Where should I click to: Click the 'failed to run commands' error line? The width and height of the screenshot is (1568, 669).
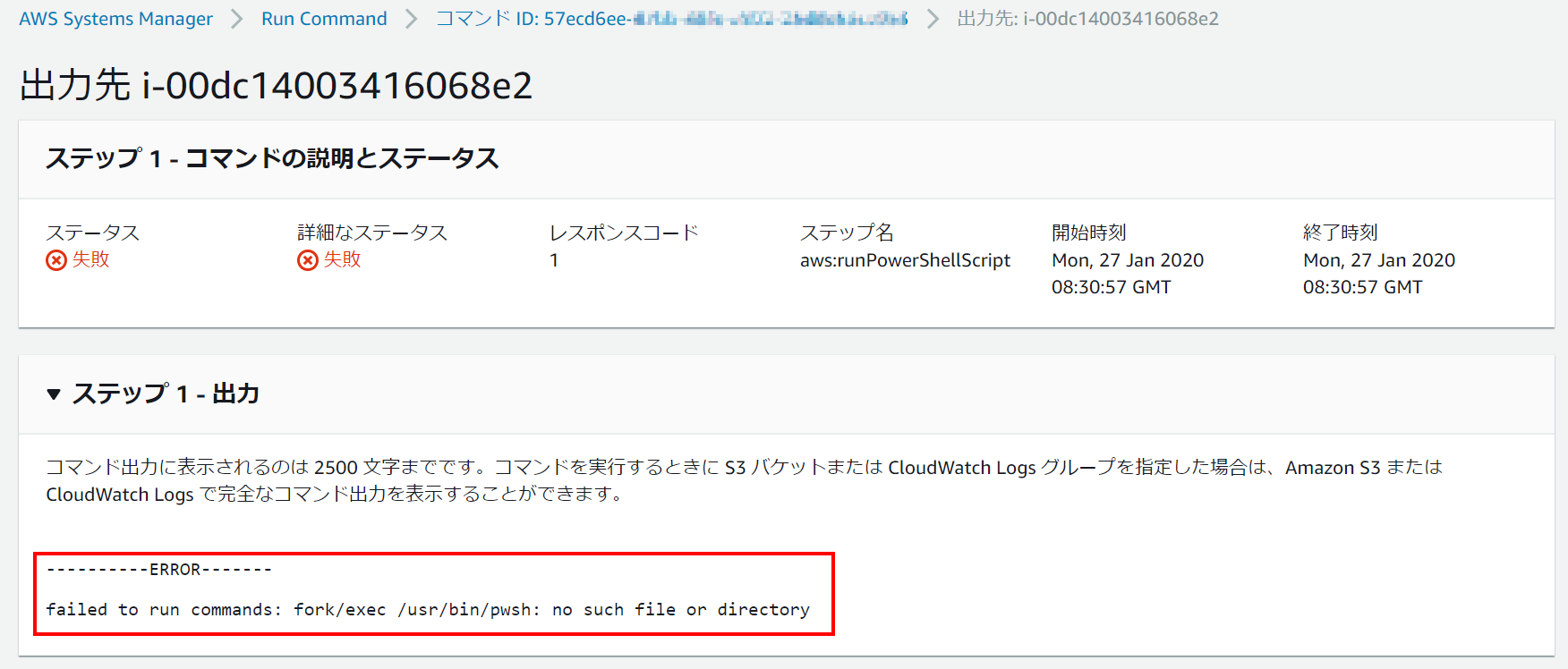point(428,609)
